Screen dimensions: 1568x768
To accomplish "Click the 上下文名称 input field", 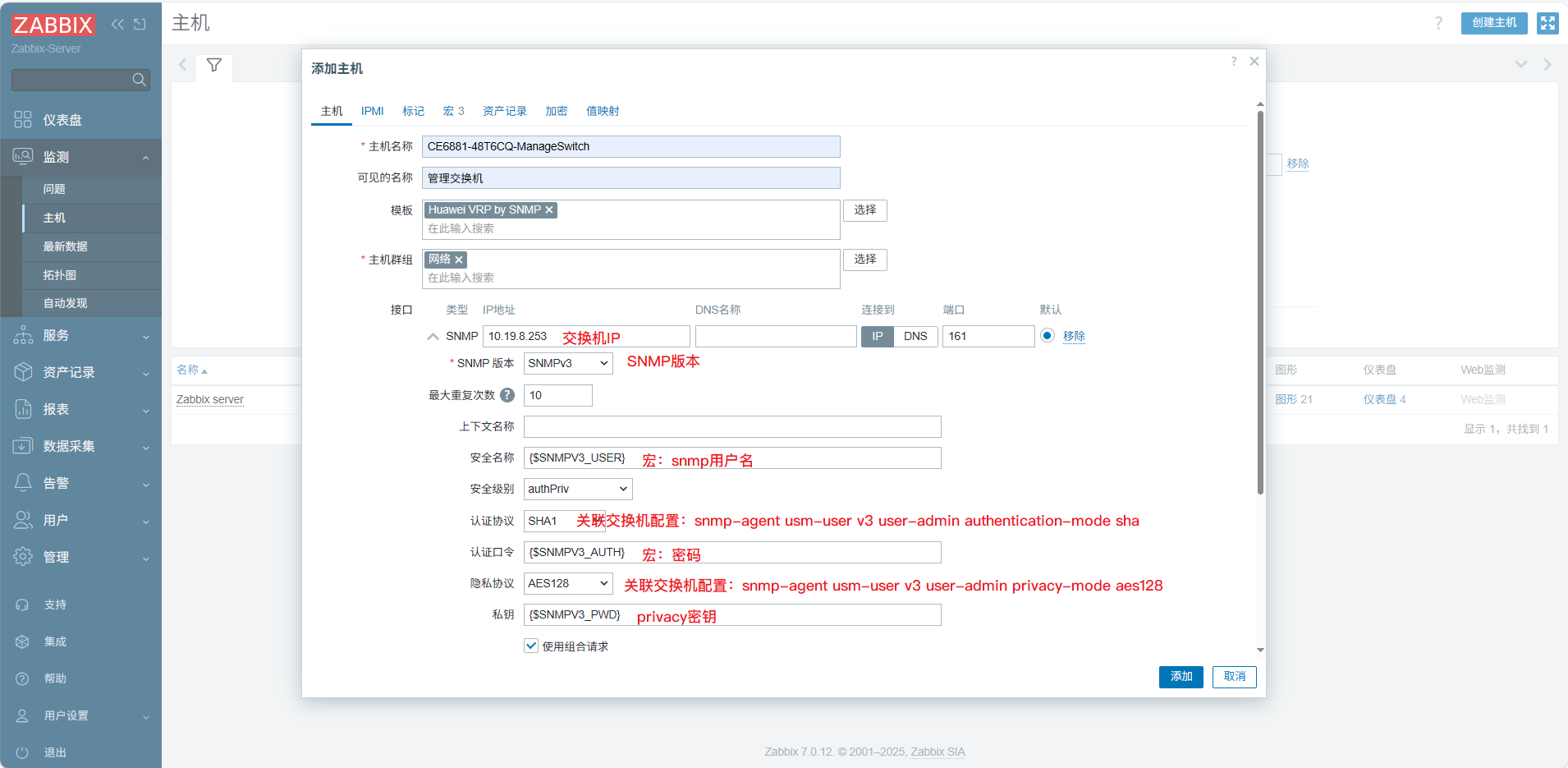I will point(732,426).
